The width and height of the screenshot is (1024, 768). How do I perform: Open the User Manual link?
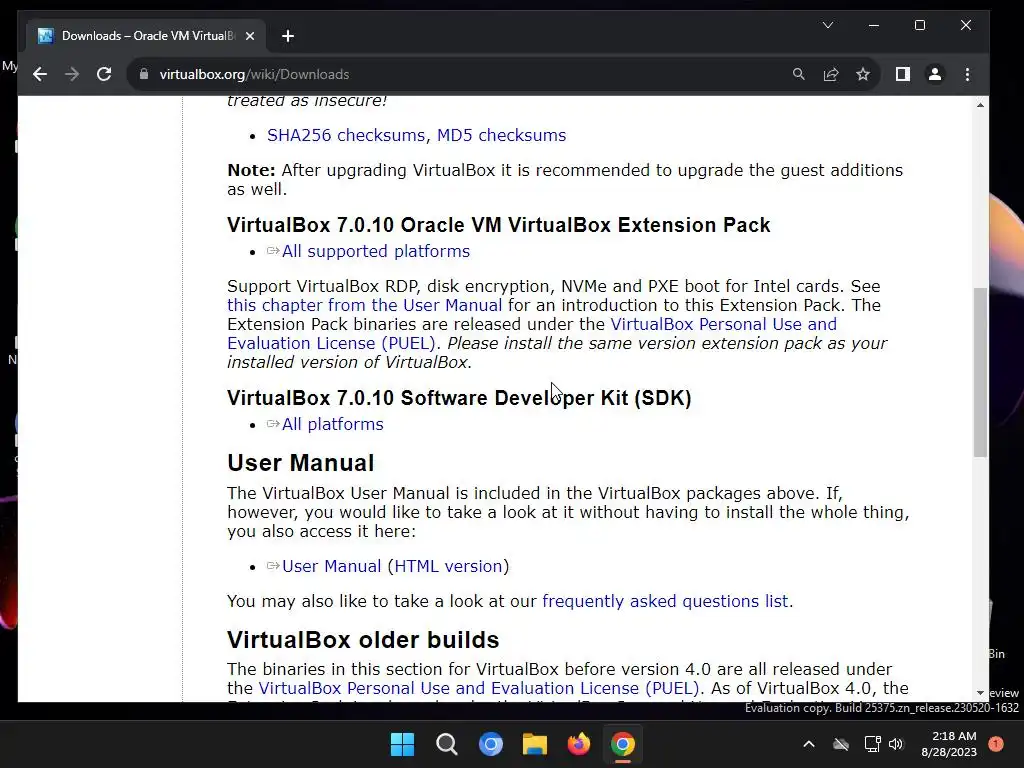click(x=331, y=566)
